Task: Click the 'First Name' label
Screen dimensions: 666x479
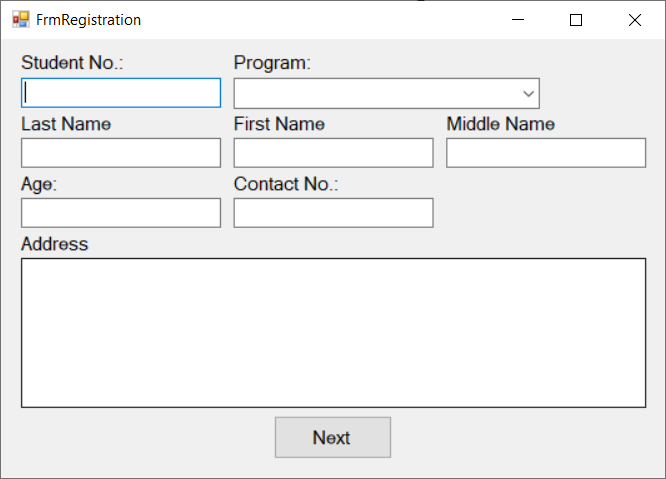Action: 279,124
